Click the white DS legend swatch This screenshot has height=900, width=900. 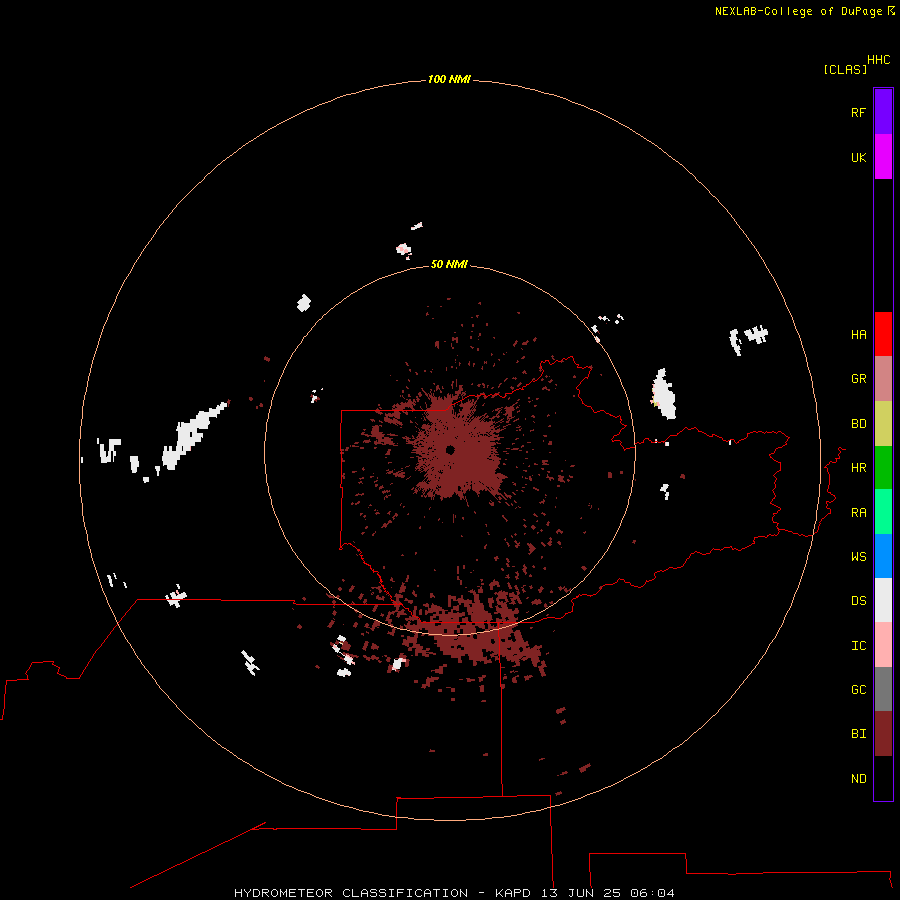click(883, 600)
